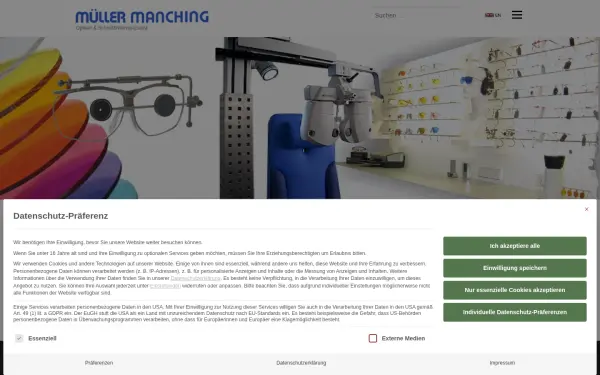Click the hero banner image of the optician room
The width and height of the screenshot is (600, 375).
pyautogui.click(x=300, y=118)
